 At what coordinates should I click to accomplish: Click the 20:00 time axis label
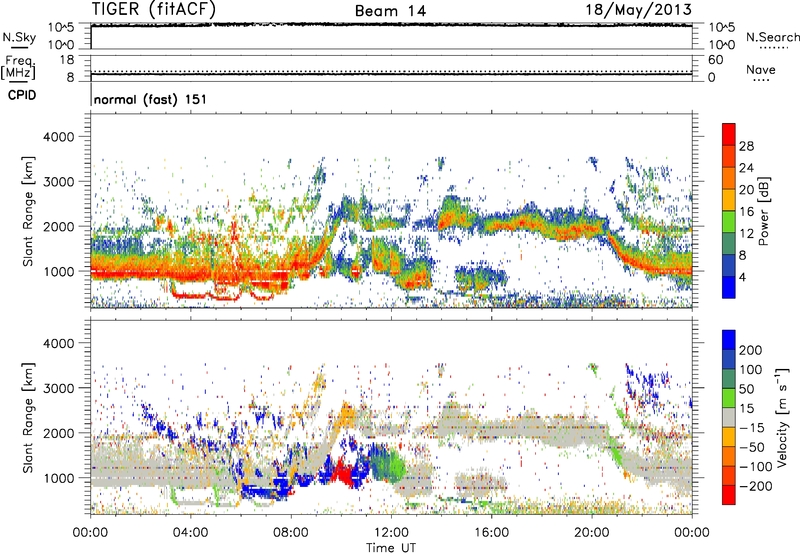tap(591, 533)
